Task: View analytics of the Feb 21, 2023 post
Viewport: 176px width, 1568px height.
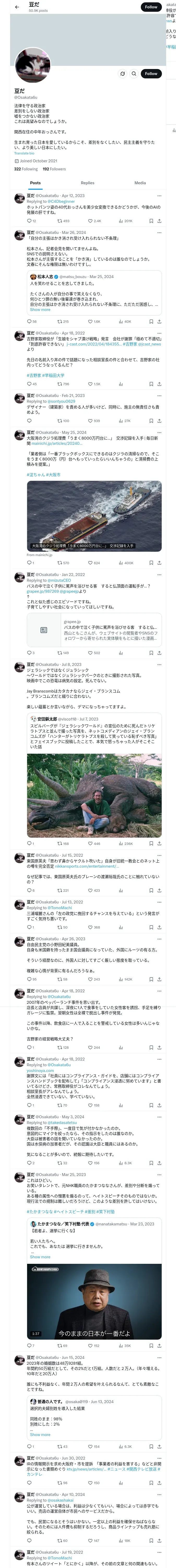Action: click(122, 420)
